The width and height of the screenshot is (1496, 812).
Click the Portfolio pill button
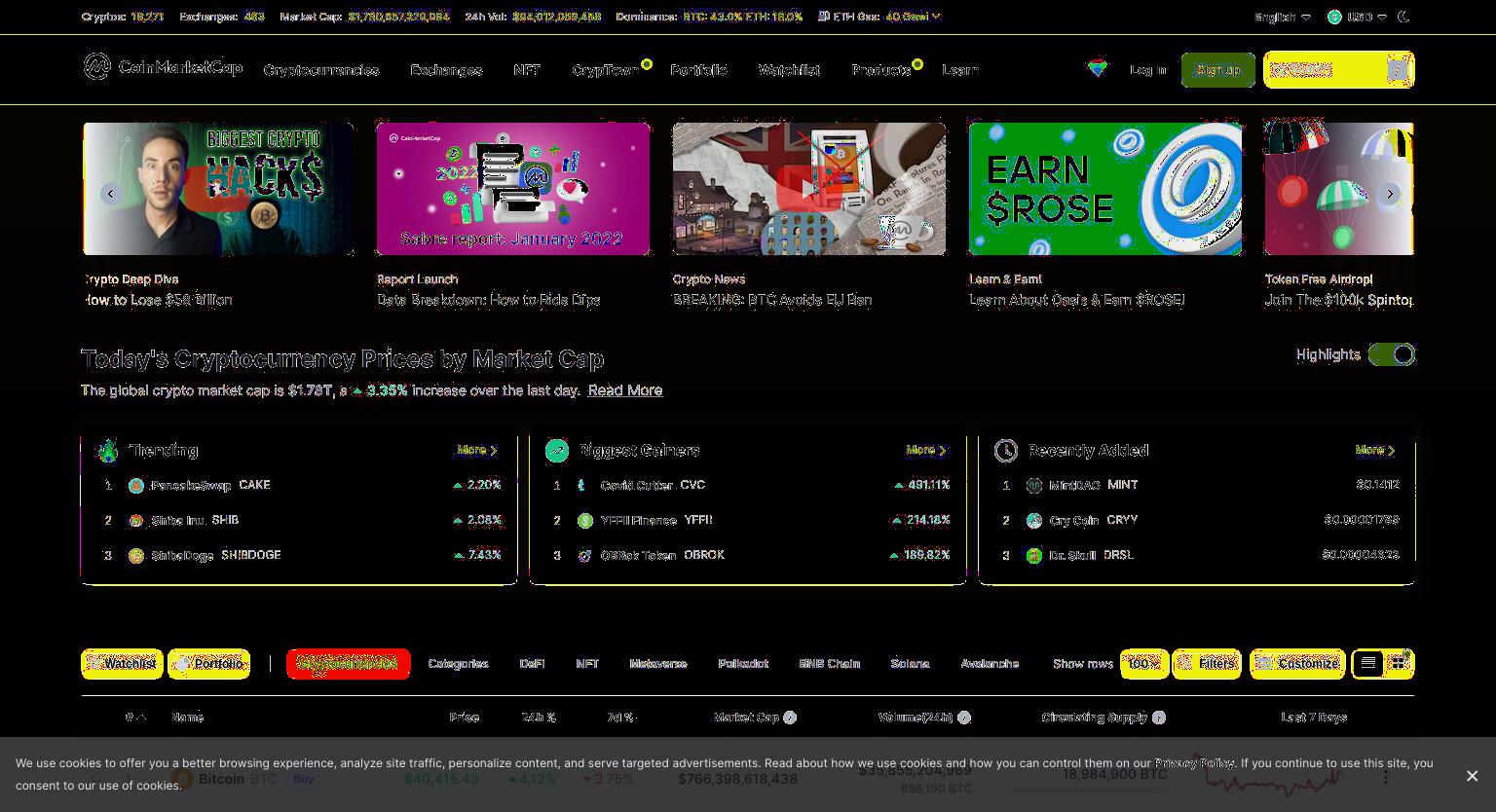coord(208,663)
